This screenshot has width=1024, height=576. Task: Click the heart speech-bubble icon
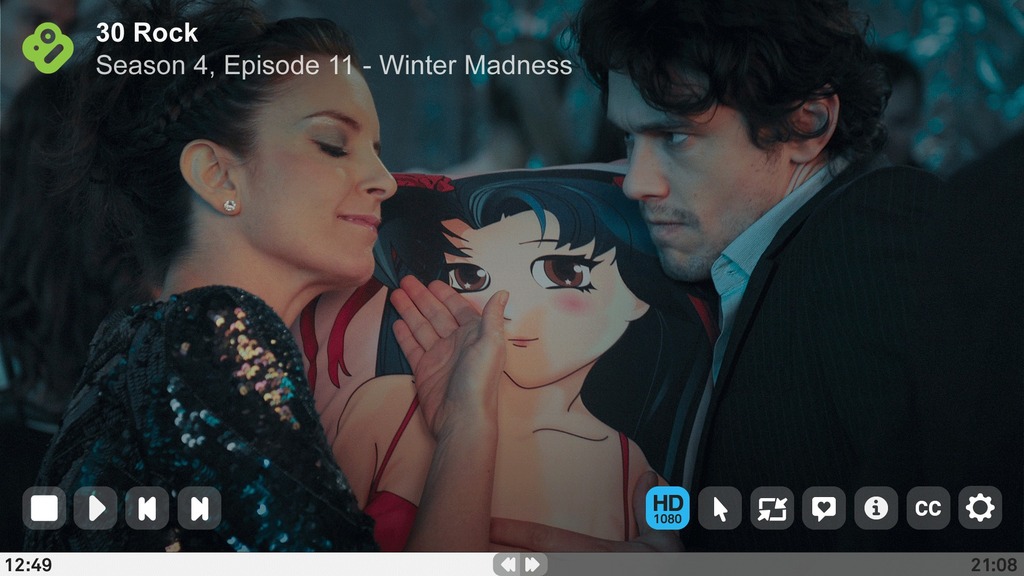coord(824,508)
